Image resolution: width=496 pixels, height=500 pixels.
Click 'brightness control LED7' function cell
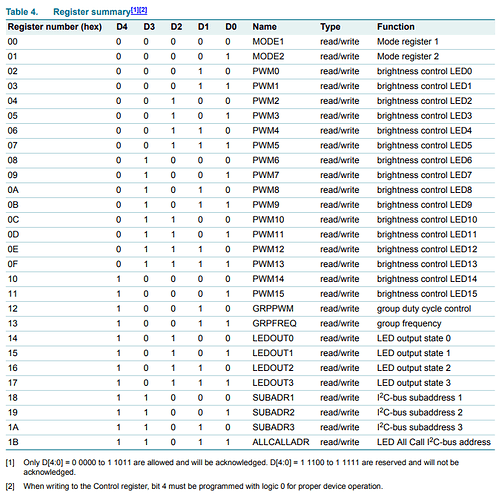pos(424,175)
